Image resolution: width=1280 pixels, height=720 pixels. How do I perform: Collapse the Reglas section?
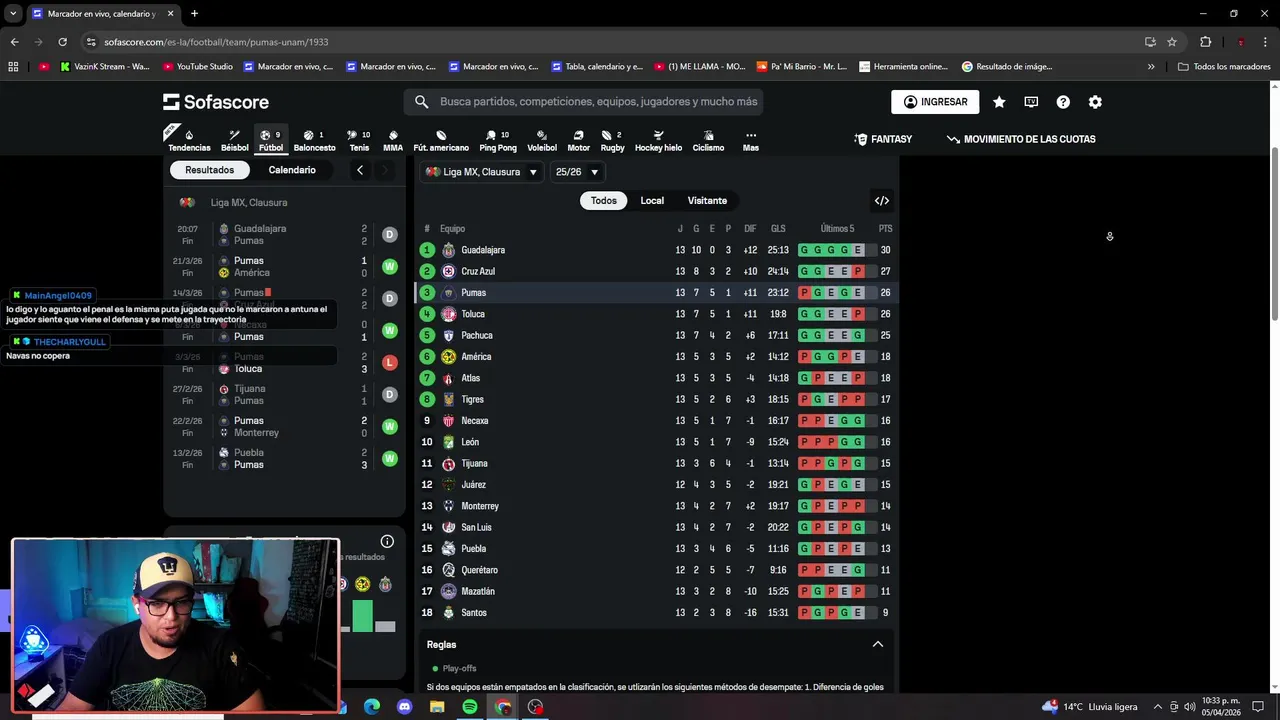(878, 644)
